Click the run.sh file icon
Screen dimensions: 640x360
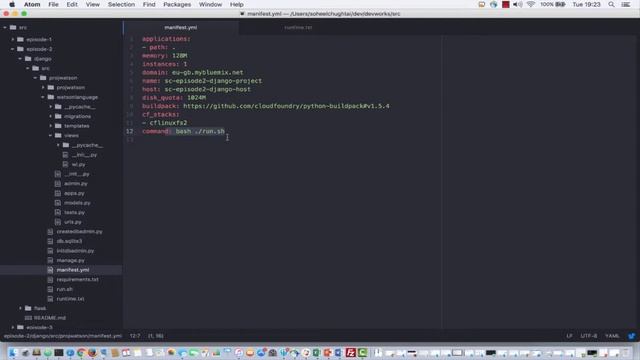click(x=50, y=289)
